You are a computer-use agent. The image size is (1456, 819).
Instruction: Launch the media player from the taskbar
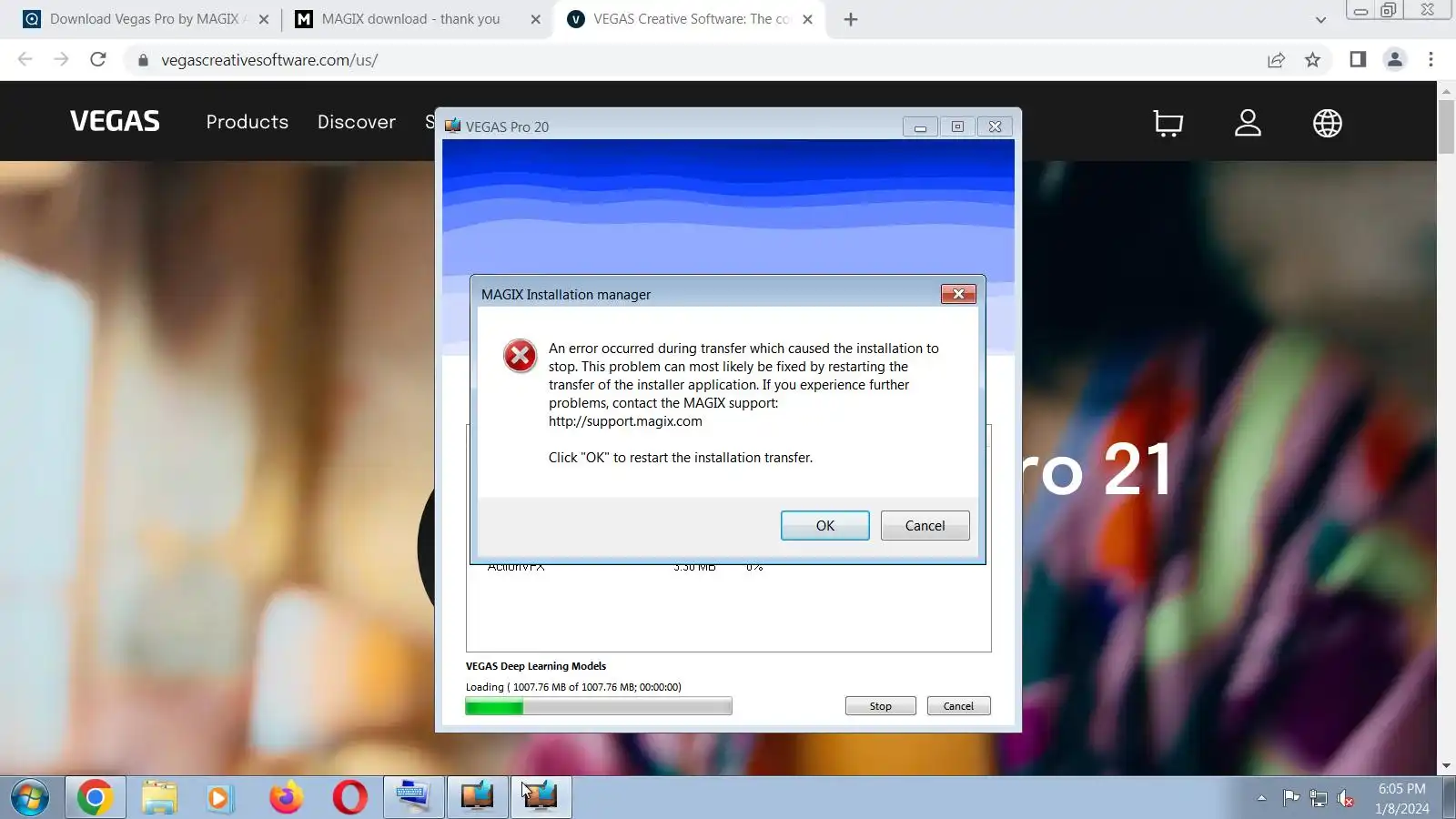click(220, 798)
